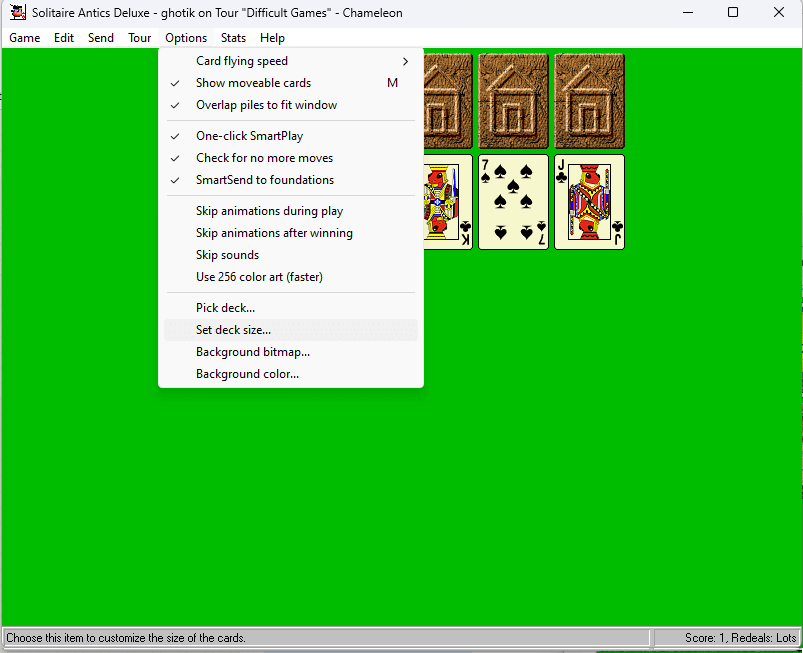
Task: Toggle SmartSend to foundations
Action: (291, 180)
